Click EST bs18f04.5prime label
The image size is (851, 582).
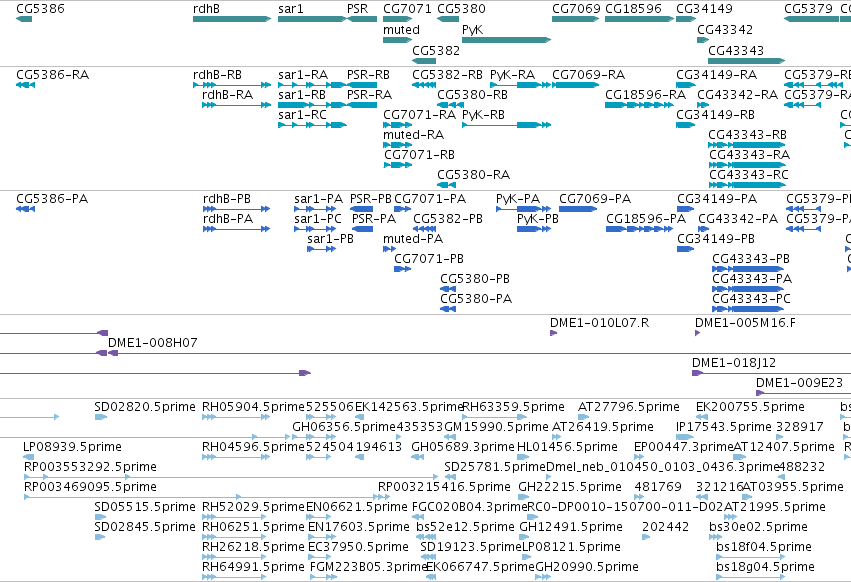tap(764, 547)
